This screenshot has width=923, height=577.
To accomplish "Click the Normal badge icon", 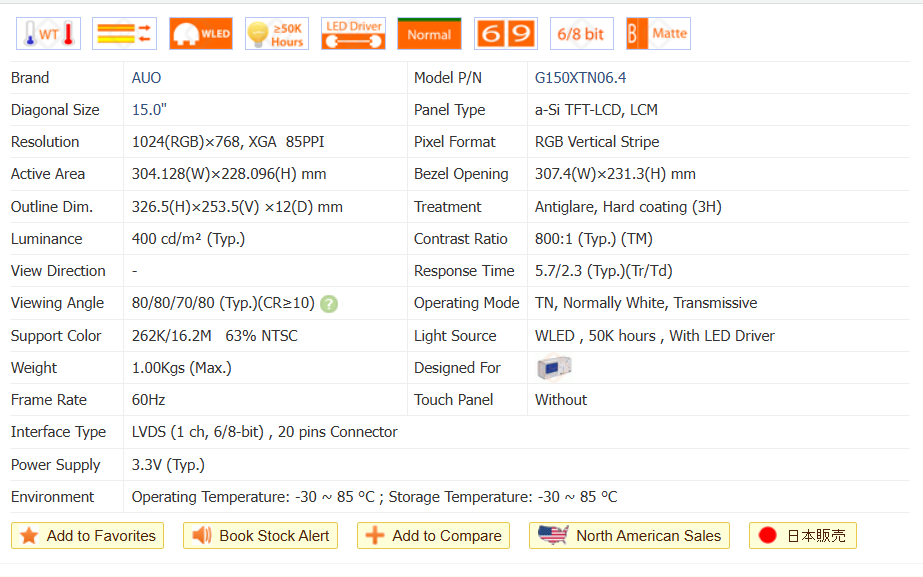I will pos(429,34).
